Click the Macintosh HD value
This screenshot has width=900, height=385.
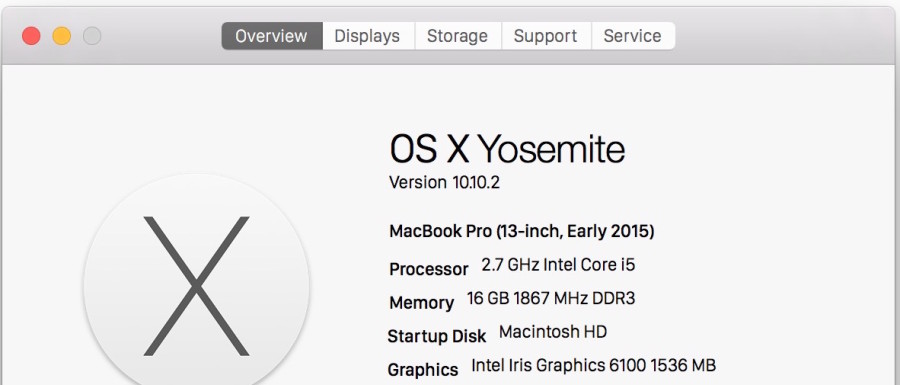point(553,332)
